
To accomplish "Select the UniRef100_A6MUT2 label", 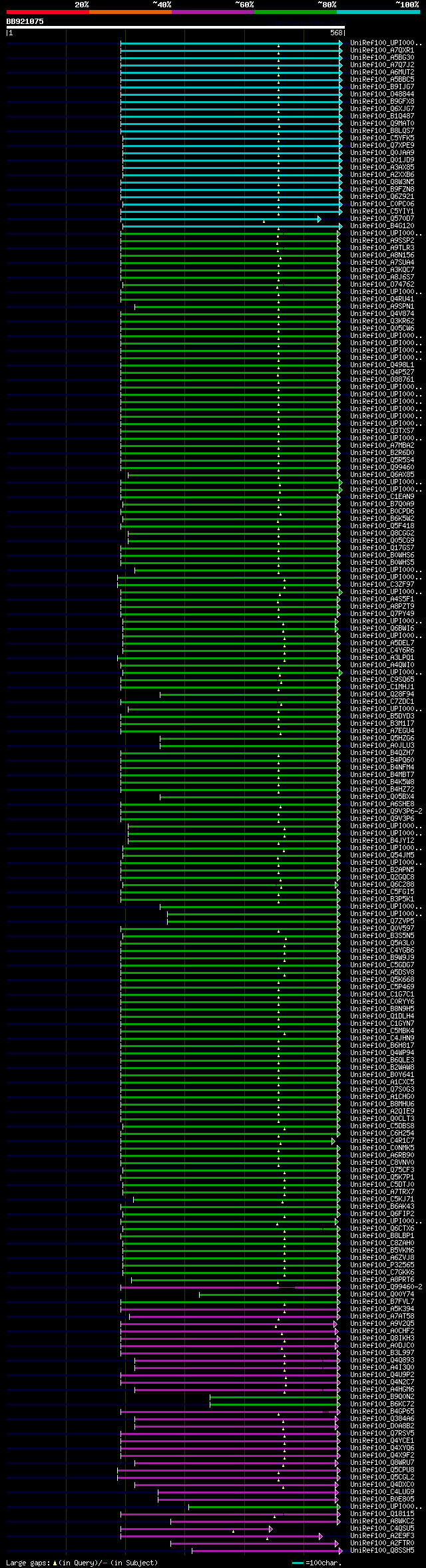I will coord(382,72).
